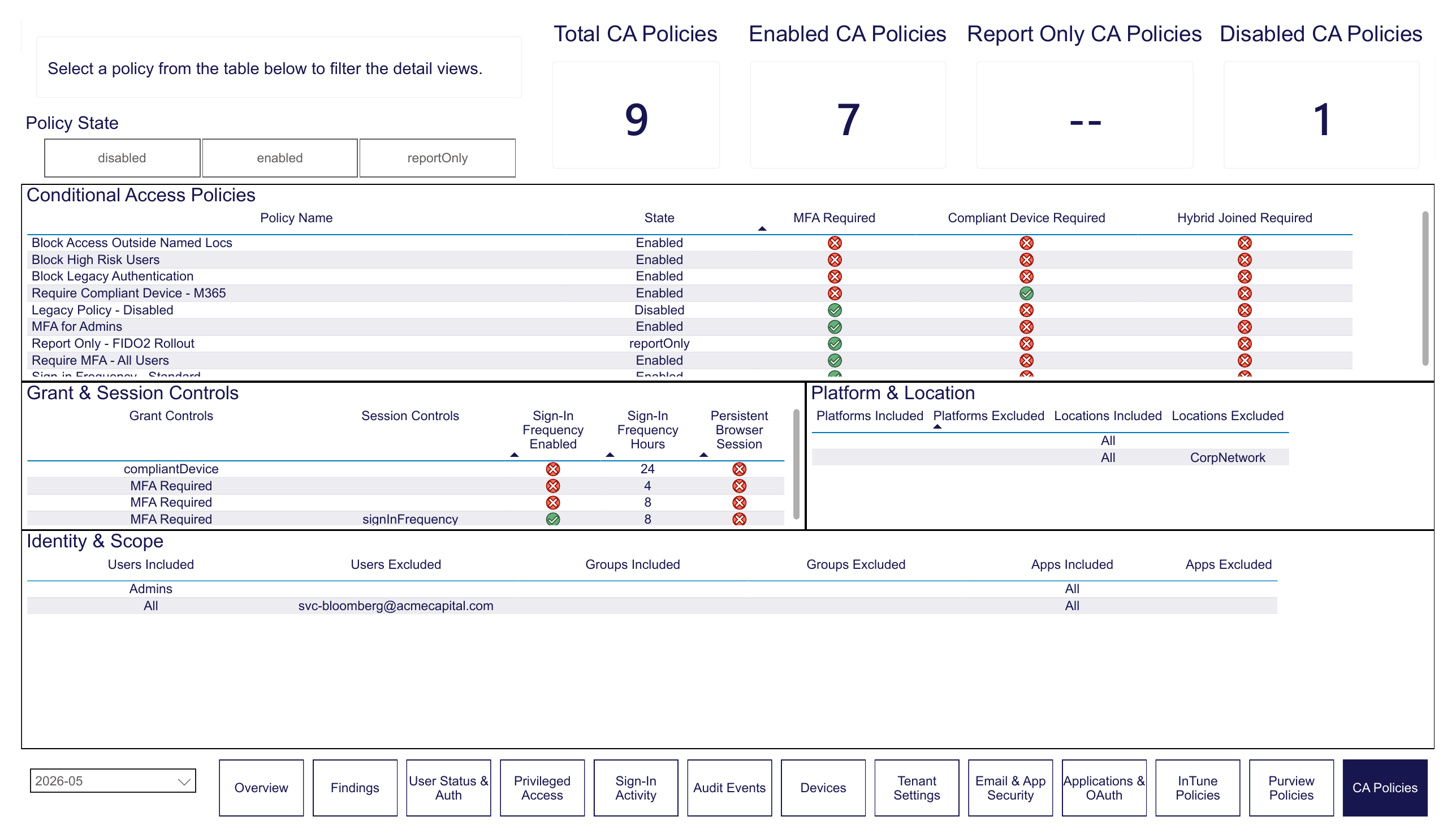1456x838 pixels.
Task: Sort policies by the State column
Action: 659,218
